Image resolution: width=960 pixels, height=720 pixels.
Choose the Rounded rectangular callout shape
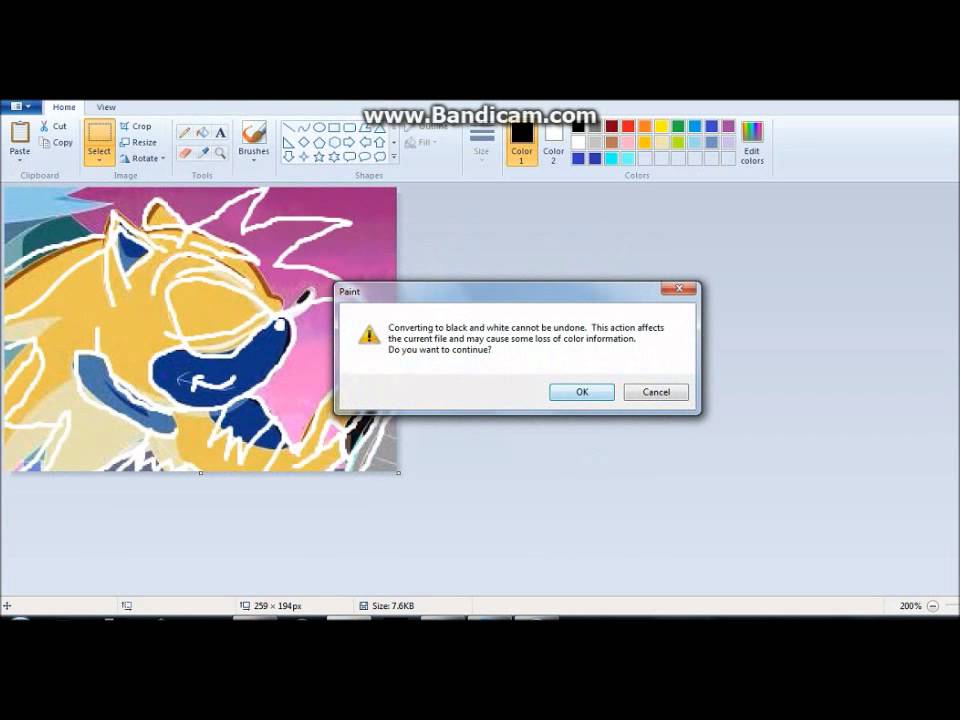[350, 157]
